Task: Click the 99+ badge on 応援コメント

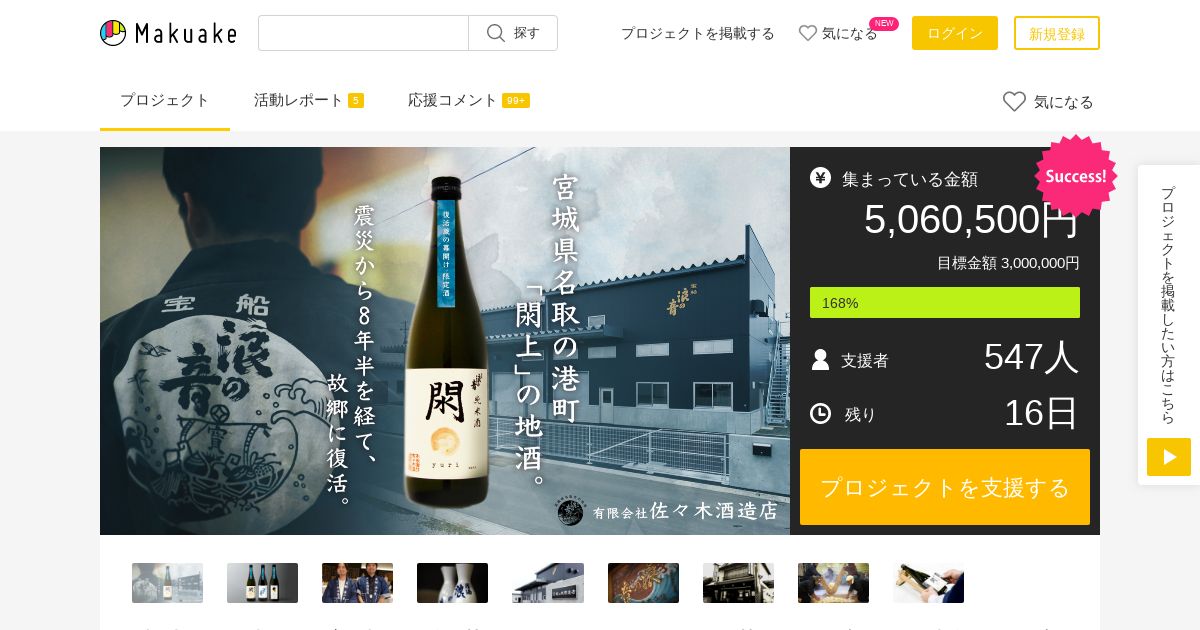Action: coord(516,101)
